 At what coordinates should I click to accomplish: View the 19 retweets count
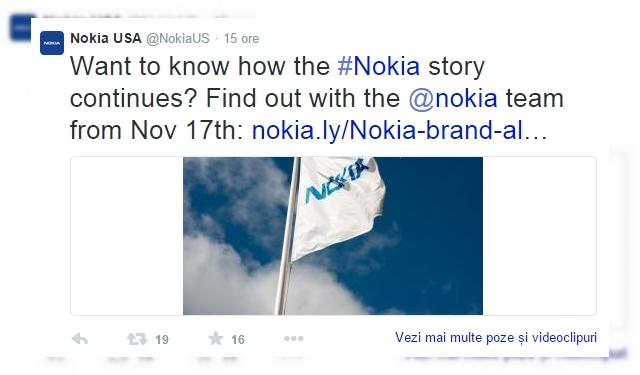[162, 339]
